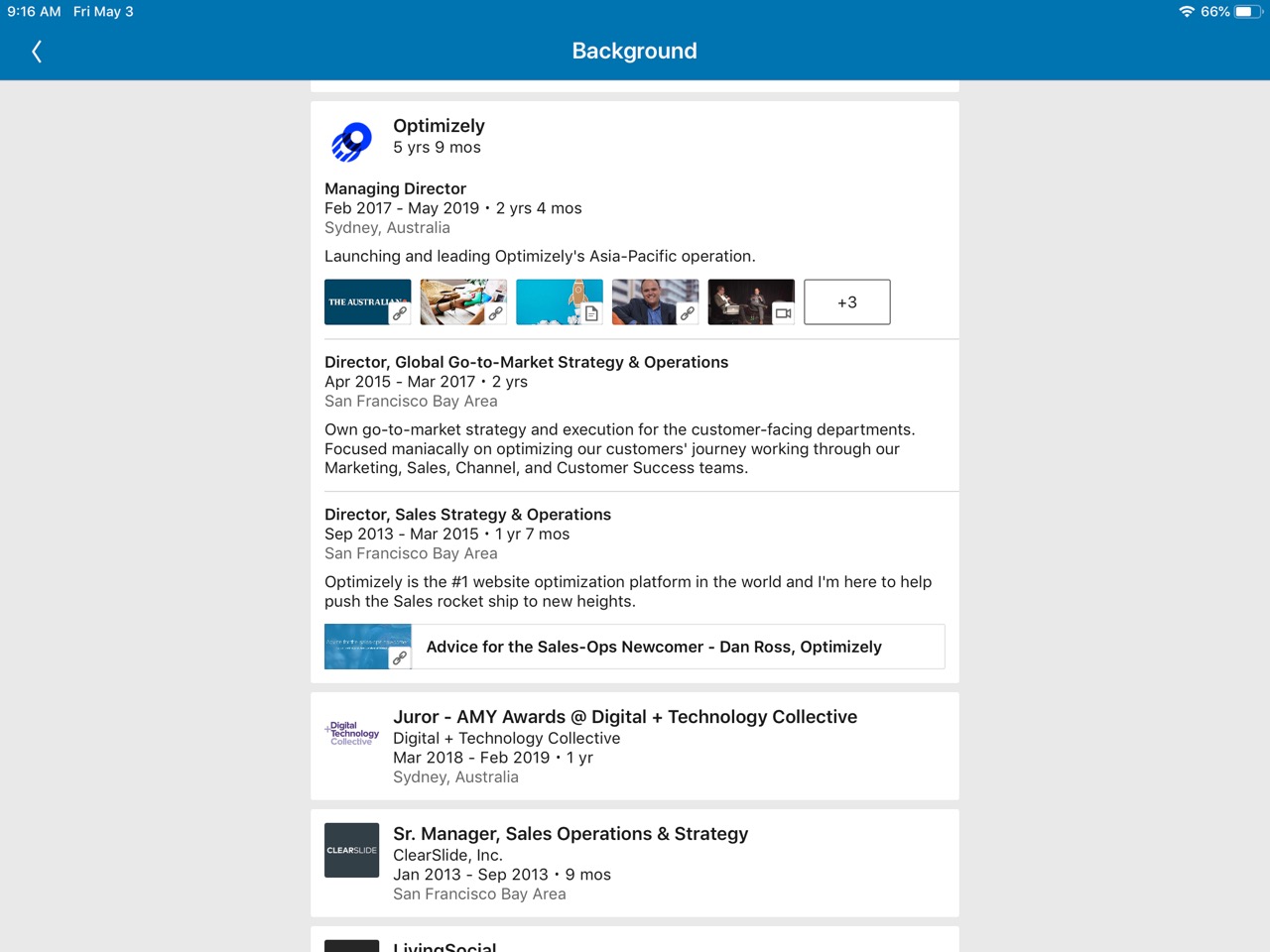
Task: Play the panel discussion video thumbnail
Action: [751, 302]
